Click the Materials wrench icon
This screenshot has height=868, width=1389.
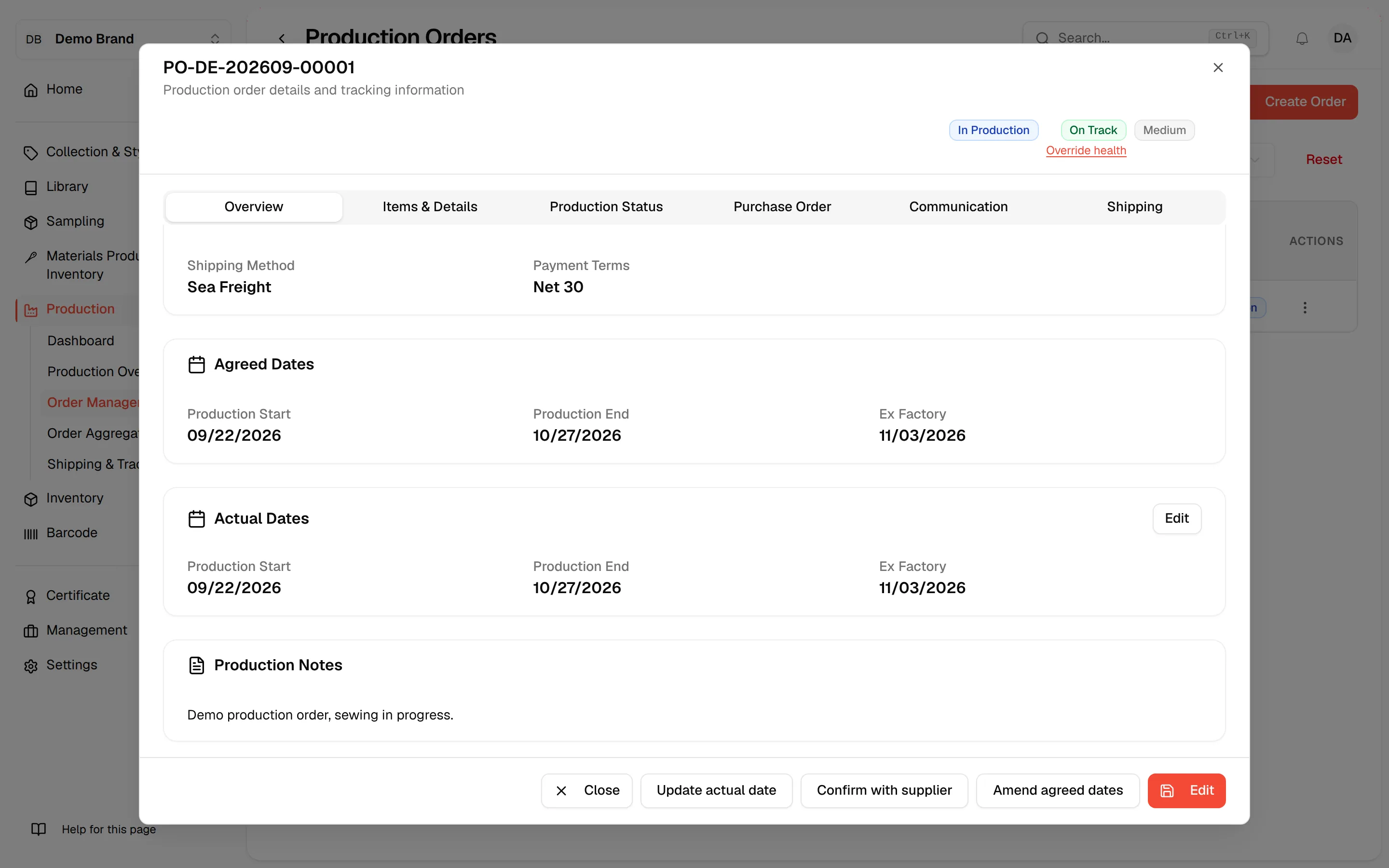31,257
